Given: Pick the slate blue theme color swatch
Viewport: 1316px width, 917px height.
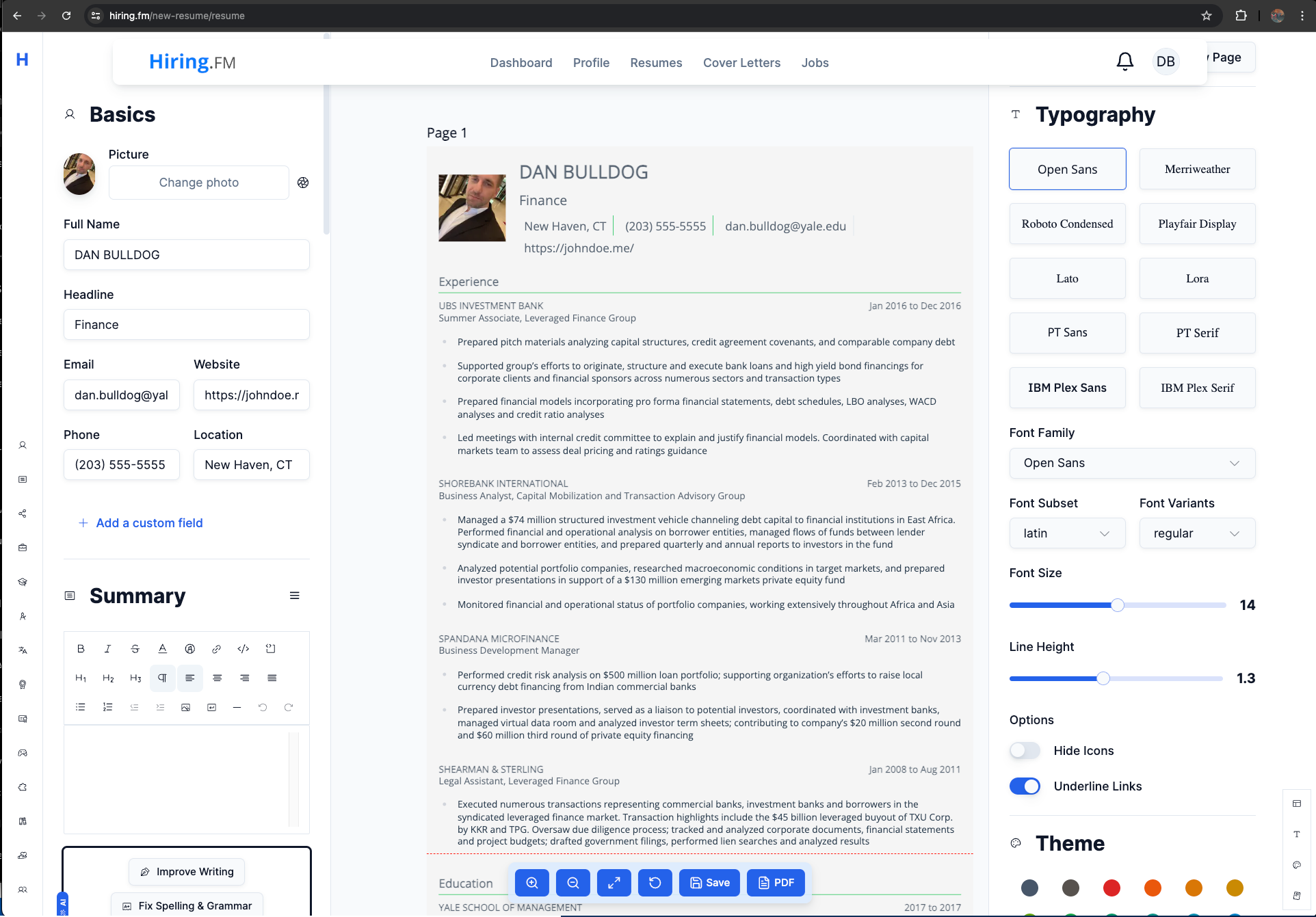Looking at the screenshot, I should pos(1029,888).
